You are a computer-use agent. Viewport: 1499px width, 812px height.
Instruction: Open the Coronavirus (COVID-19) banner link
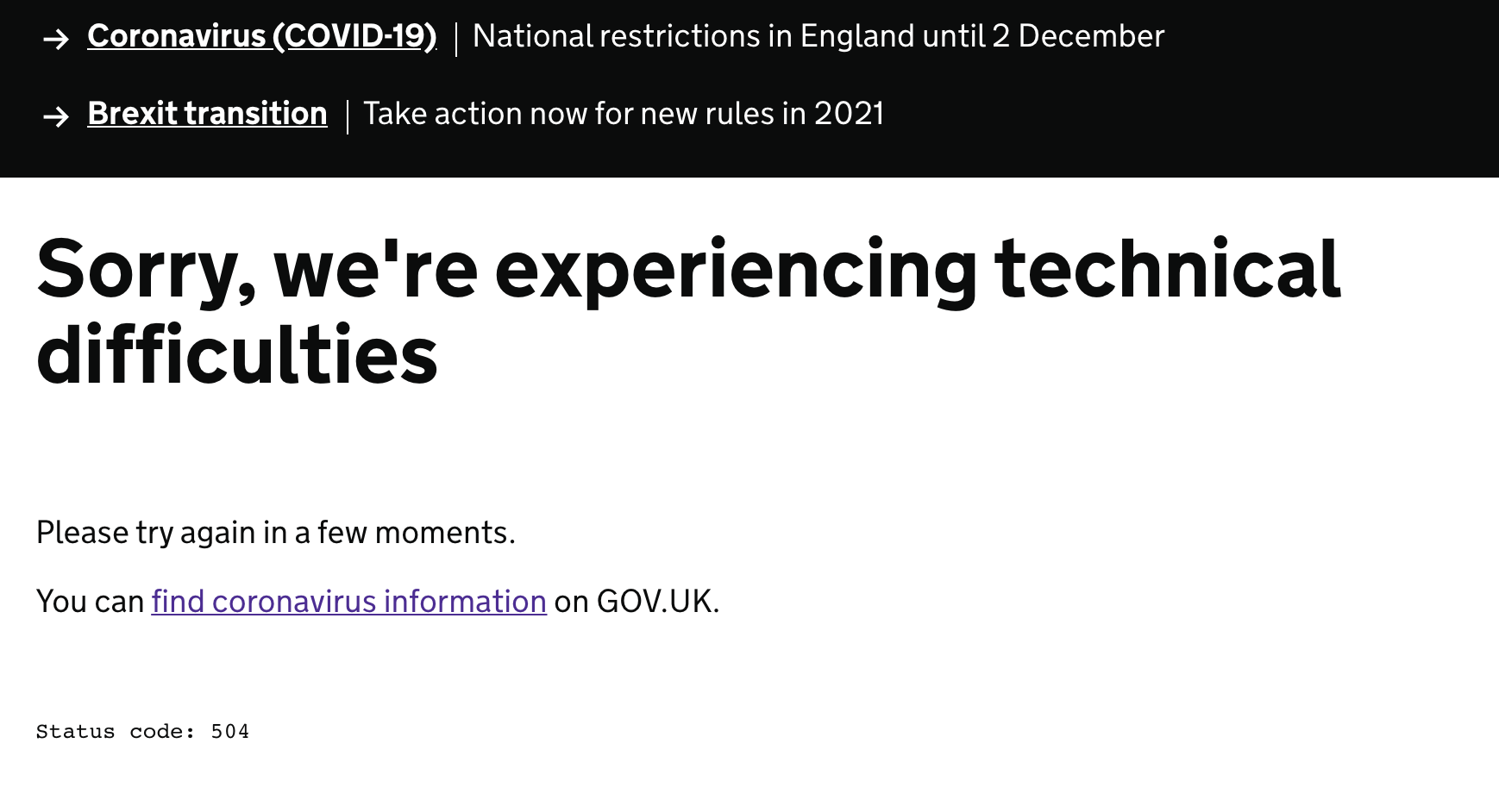tap(261, 36)
